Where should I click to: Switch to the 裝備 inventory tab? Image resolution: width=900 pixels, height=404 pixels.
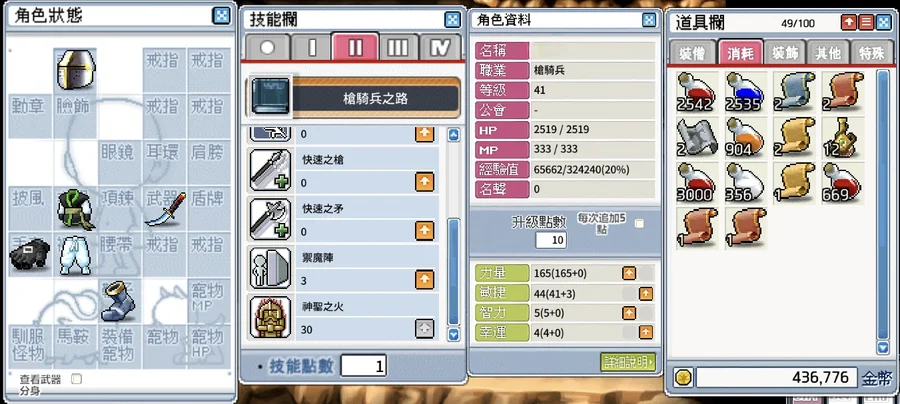pos(693,53)
